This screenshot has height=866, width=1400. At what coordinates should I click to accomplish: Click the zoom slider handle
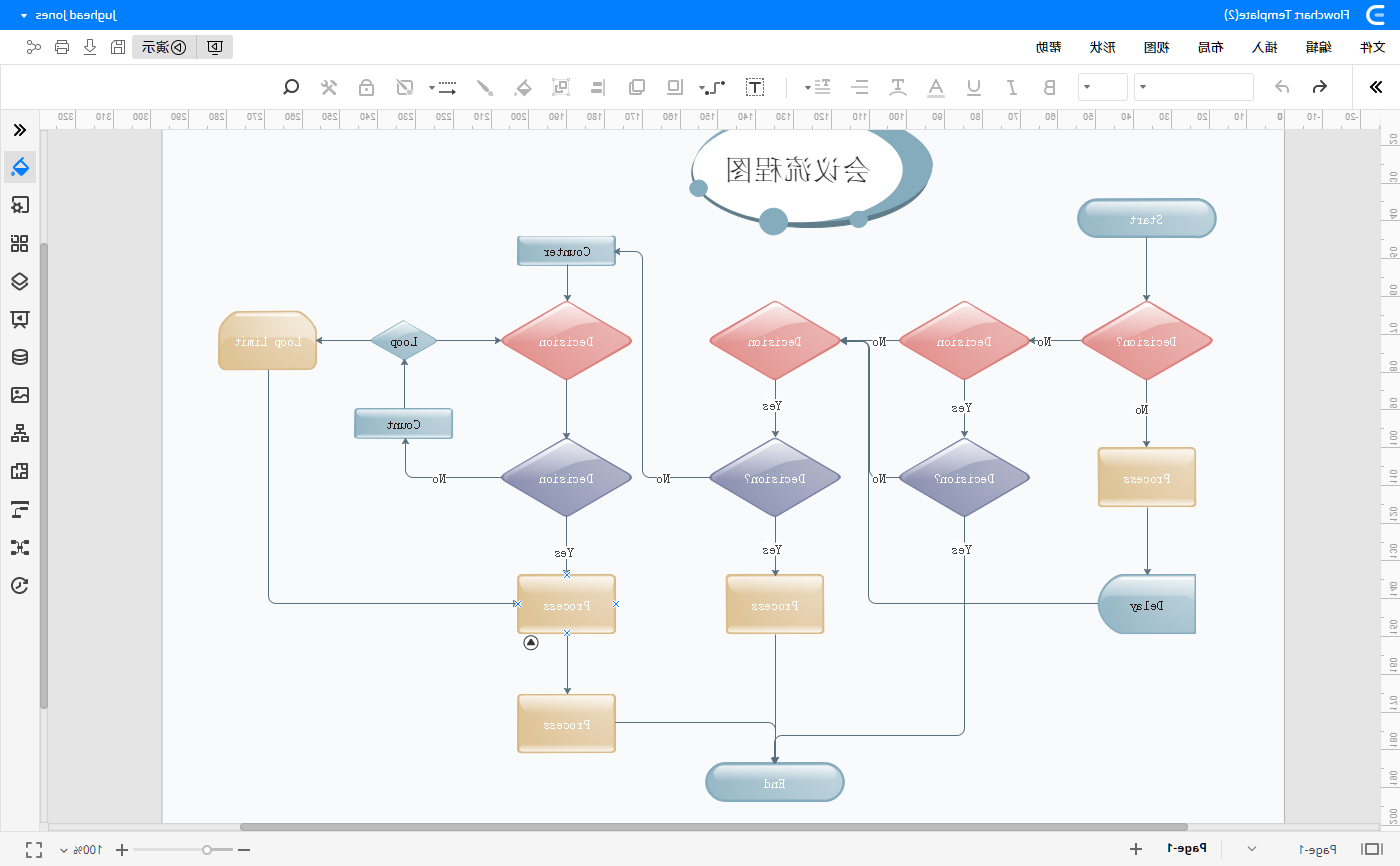point(206,849)
